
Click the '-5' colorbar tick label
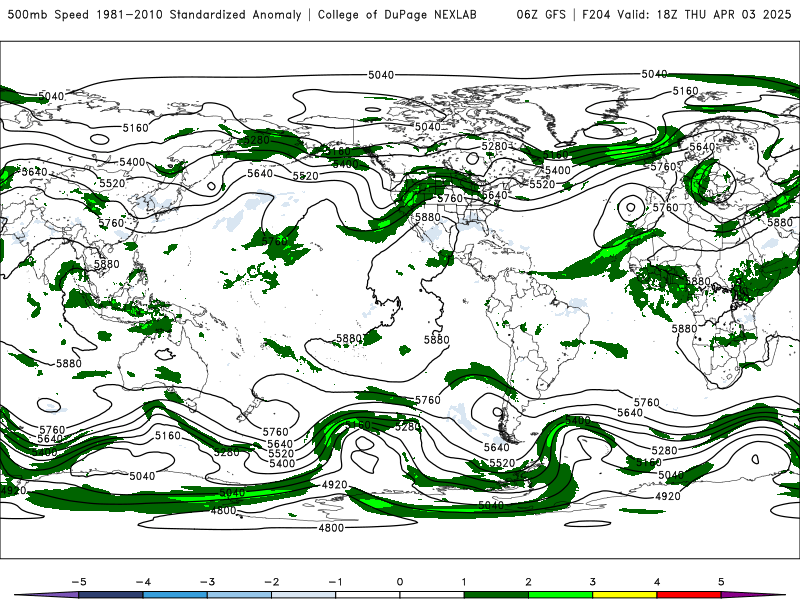(x=79, y=582)
